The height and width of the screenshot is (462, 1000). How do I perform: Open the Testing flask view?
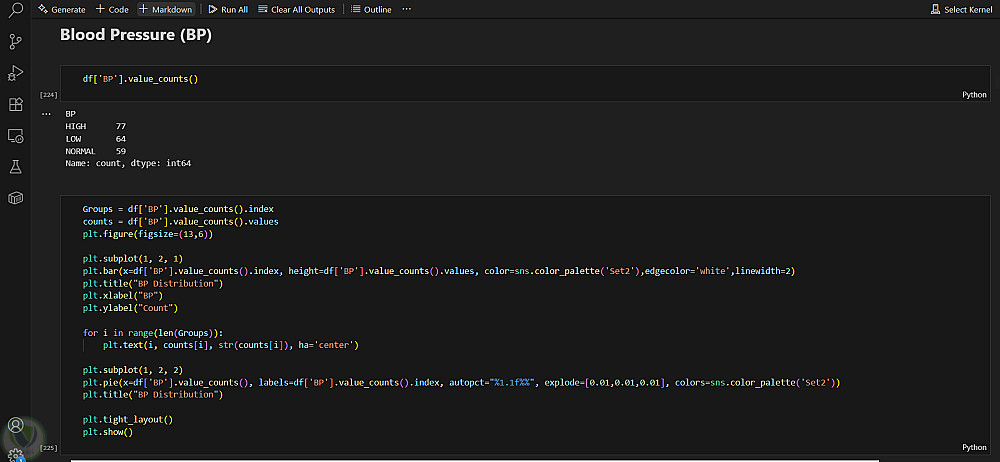point(15,167)
